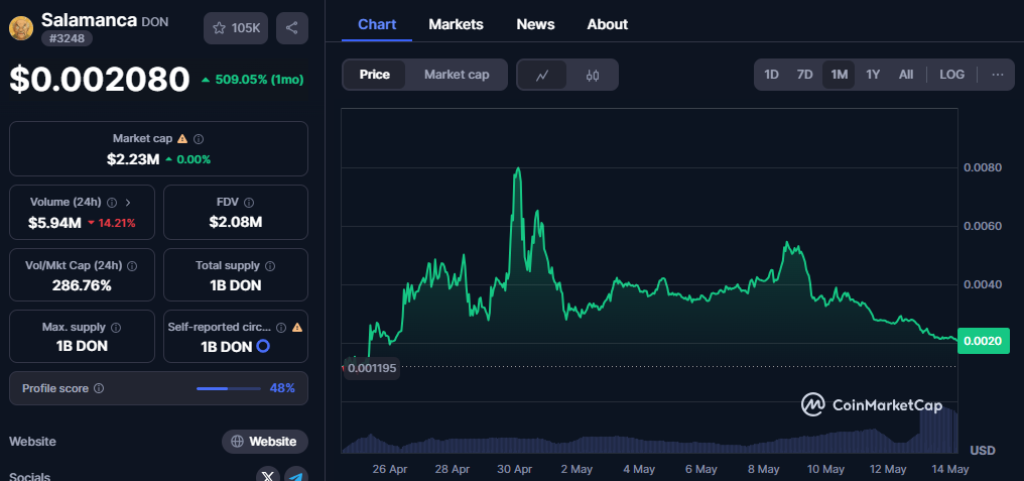Click the $2.08M FDV value
This screenshot has height=481, width=1024.
(236, 223)
